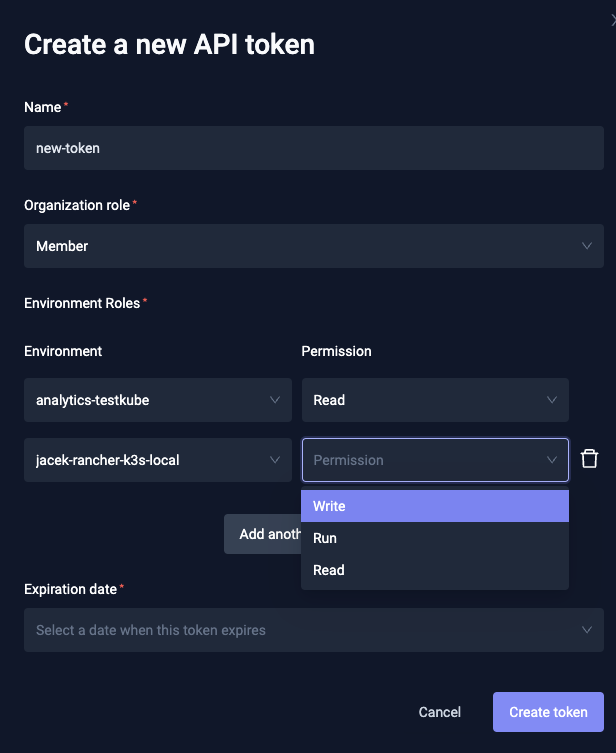Open the jacek-rancher-k3s-local environment selector
This screenshot has width=616, height=753.
tap(150, 460)
